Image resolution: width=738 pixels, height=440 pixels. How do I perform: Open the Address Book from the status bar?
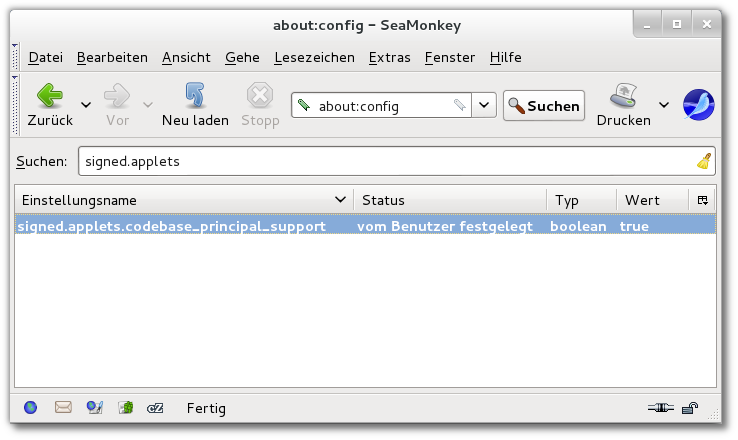click(x=126, y=408)
